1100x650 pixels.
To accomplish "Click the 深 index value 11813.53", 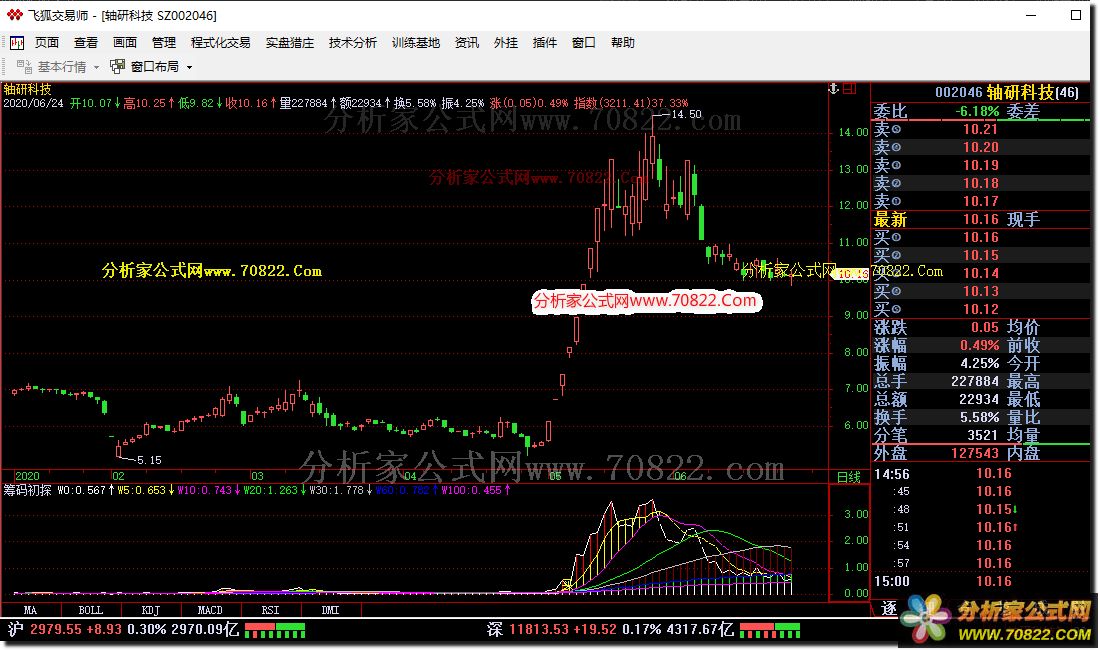I will tap(539, 630).
